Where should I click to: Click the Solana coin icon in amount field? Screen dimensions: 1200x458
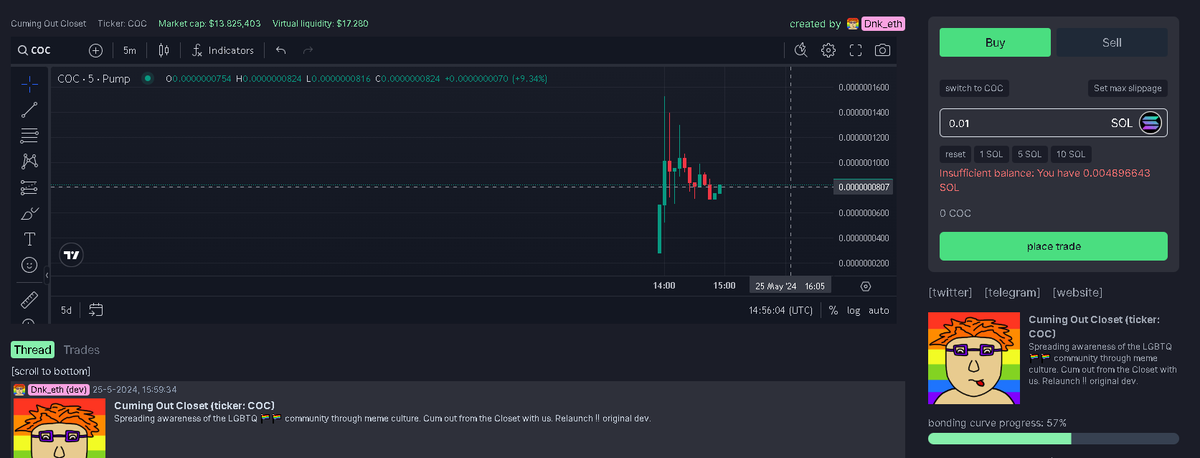click(x=1150, y=123)
